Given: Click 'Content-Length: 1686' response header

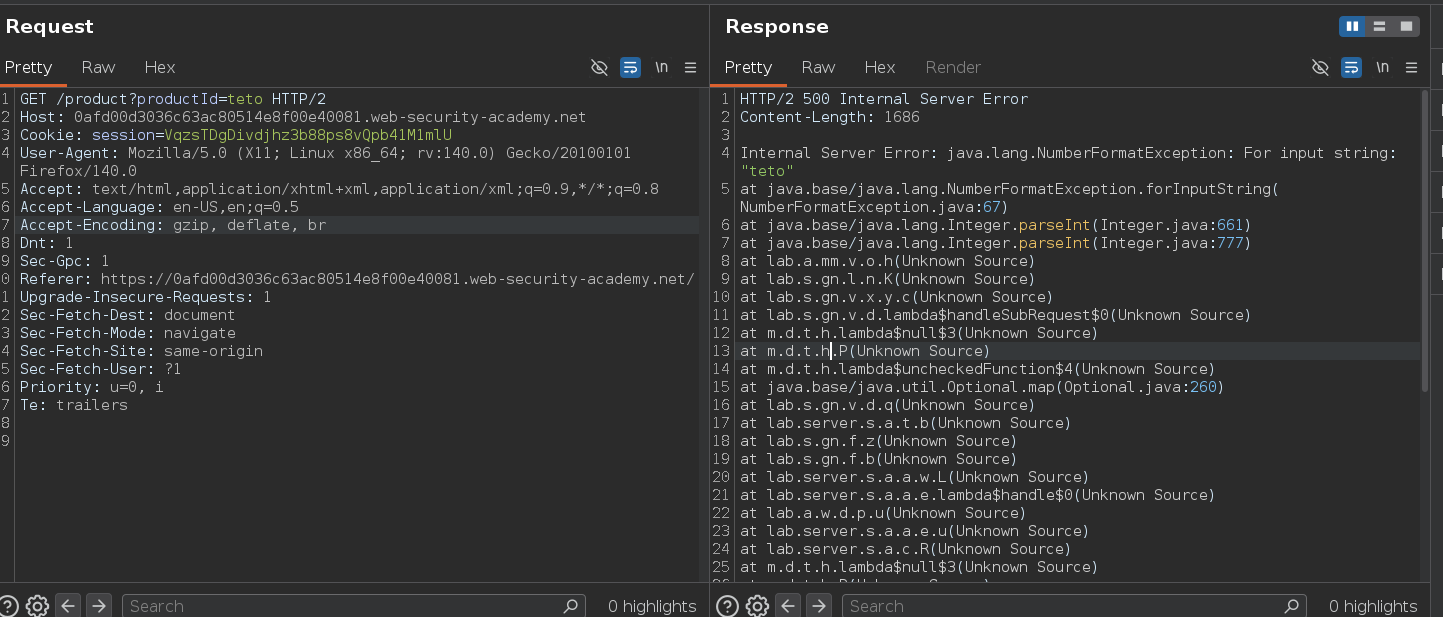Looking at the screenshot, I should click(830, 117).
